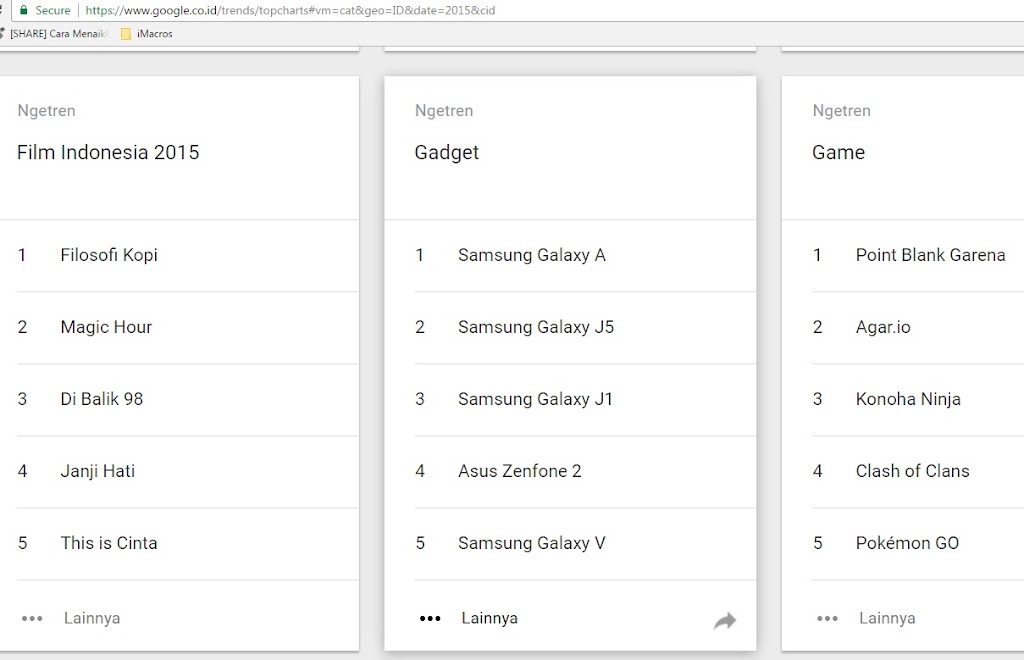This screenshot has height=660, width=1024.
Task: Open Lainnya on the Game card
Action: click(x=887, y=618)
